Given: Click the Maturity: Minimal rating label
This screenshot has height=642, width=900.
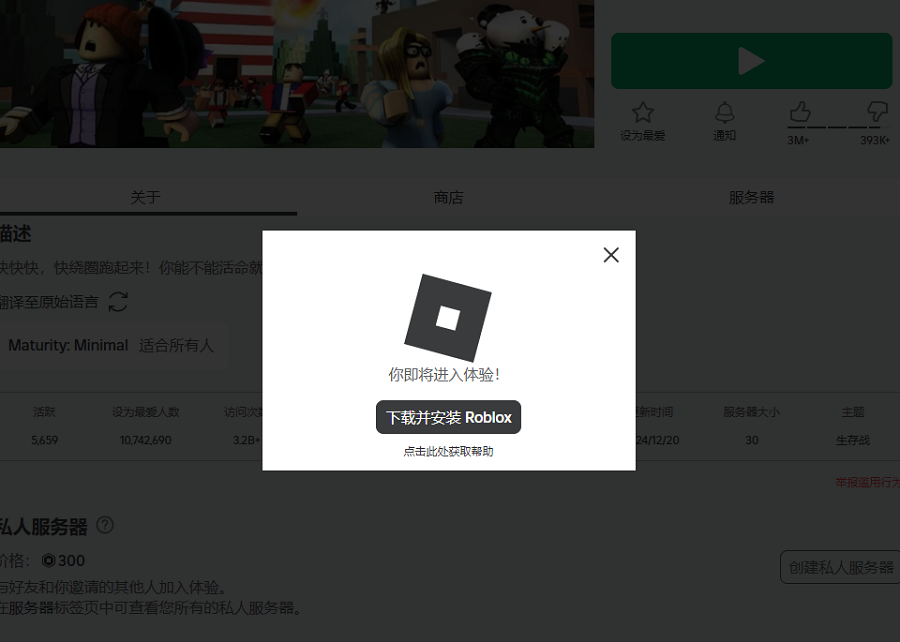Looking at the screenshot, I should 68,345.
